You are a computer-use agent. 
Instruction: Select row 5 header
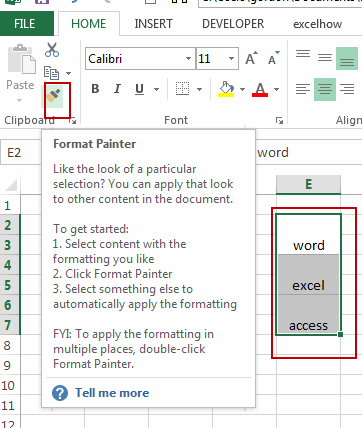pos(10,285)
